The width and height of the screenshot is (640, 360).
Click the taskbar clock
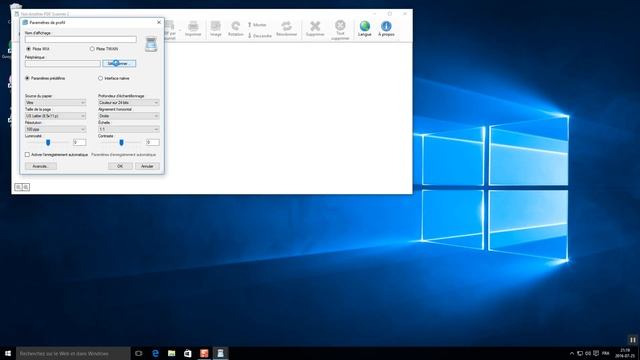625,353
